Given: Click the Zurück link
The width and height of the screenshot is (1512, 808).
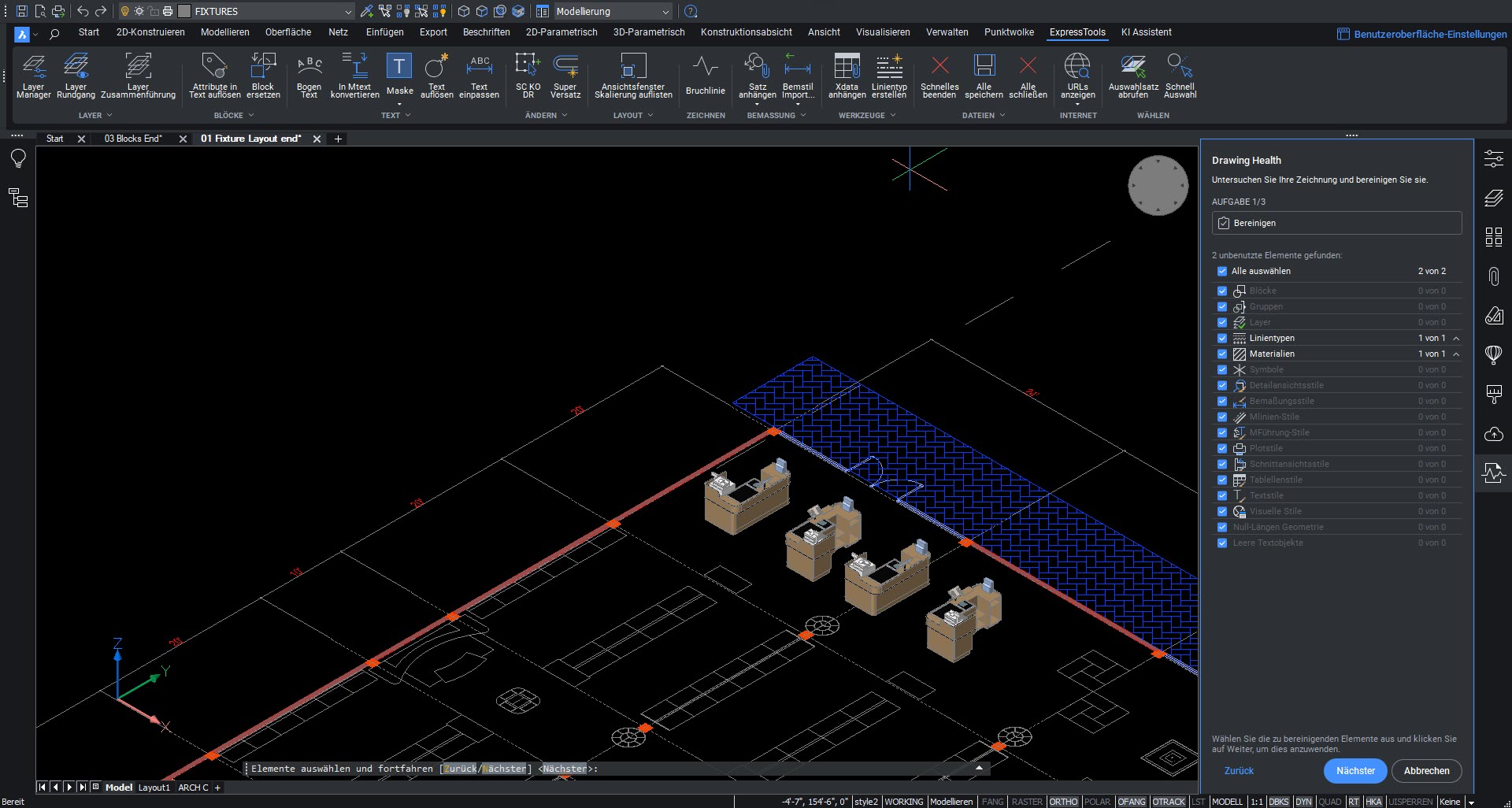Looking at the screenshot, I should pos(1239,771).
